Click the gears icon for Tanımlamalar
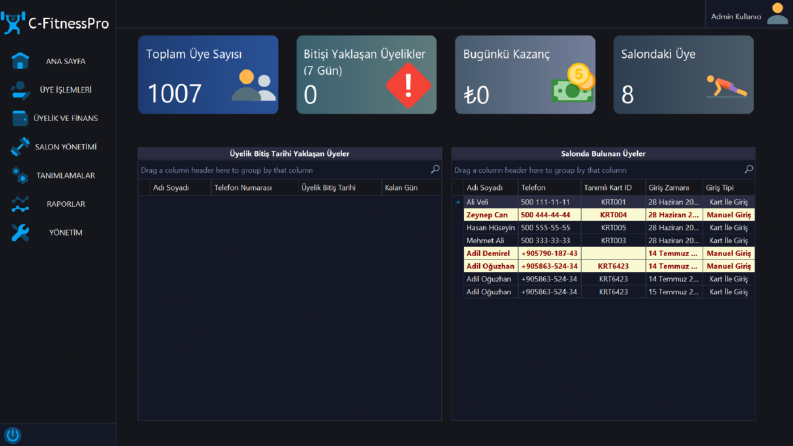793x446 pixels. 20,175
